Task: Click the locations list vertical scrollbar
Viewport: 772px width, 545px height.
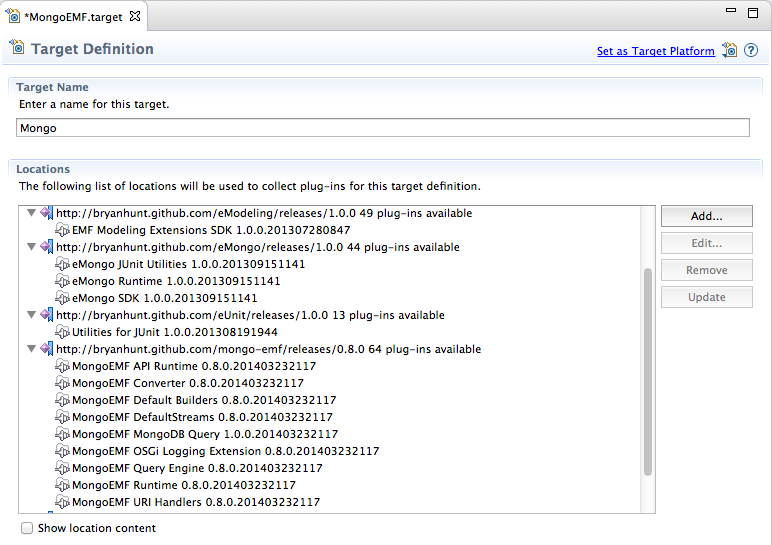Action: pyautogui.click(x=648, y=370)
